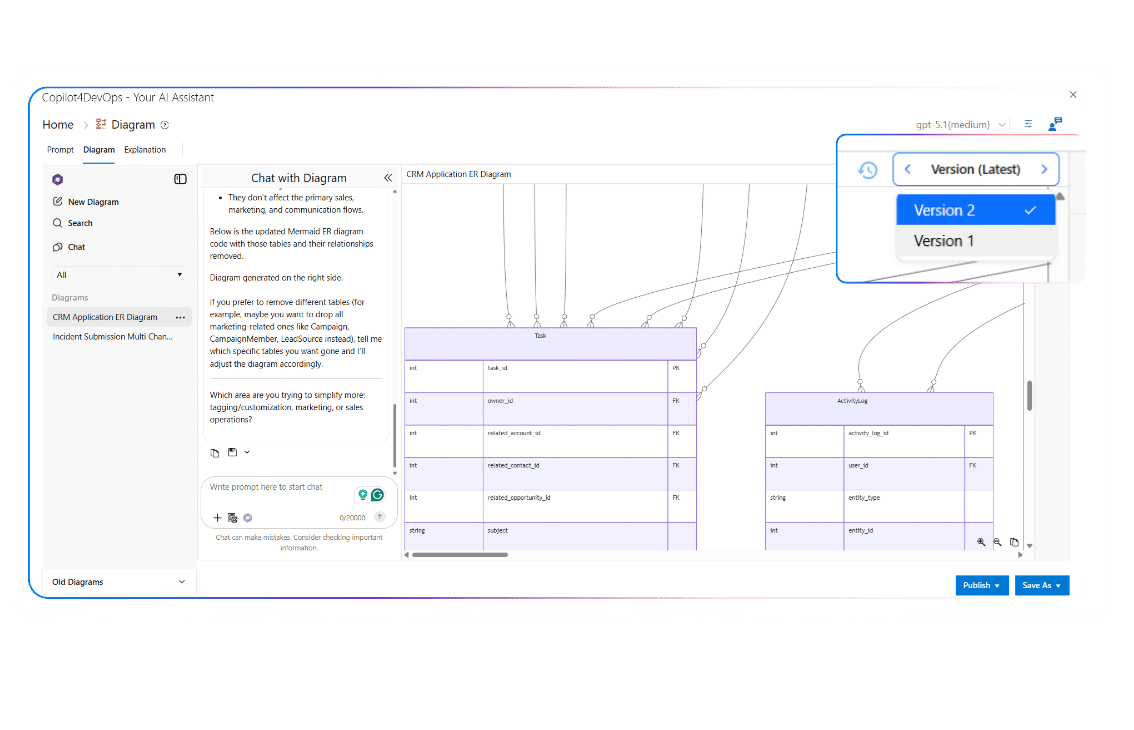Click the zoom out magnifier on diagram
1134x730 pixels.
point(997,542)
